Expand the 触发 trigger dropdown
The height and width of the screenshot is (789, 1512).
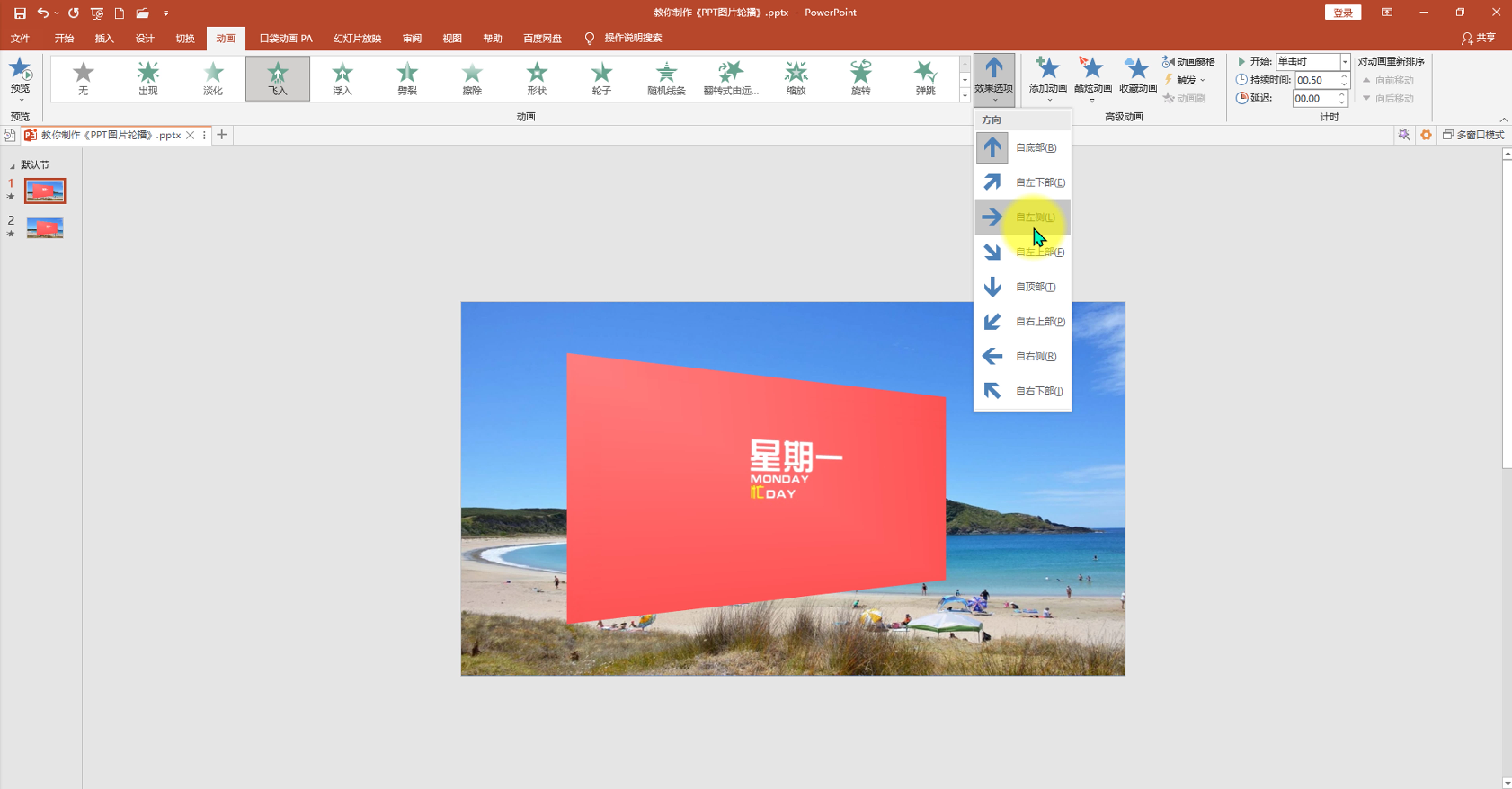click(x=1187, y=80)
